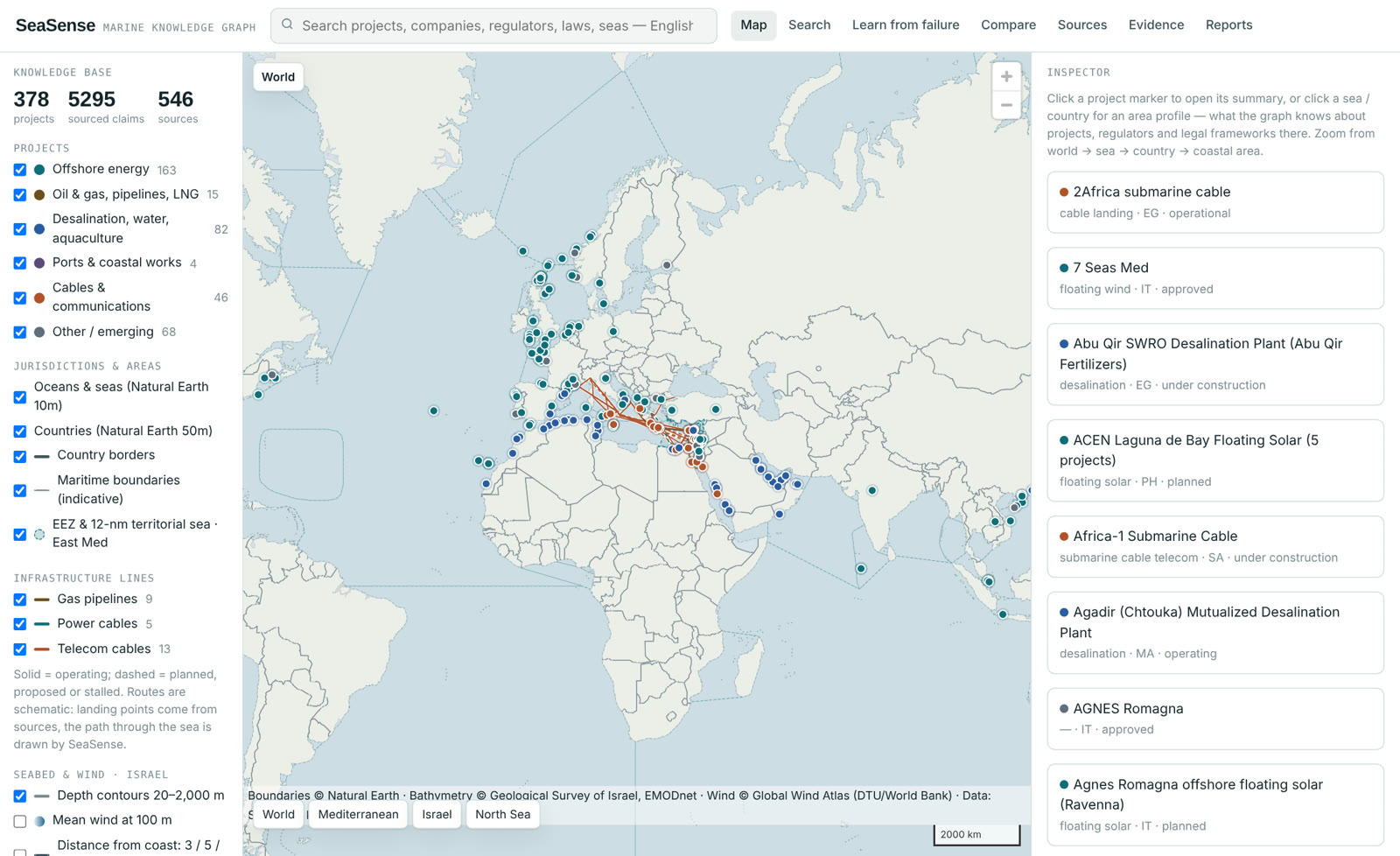The width and height of the screenshot is (1400, 856).
Task: Open the Compare tab
Action: click(1008, 25)
